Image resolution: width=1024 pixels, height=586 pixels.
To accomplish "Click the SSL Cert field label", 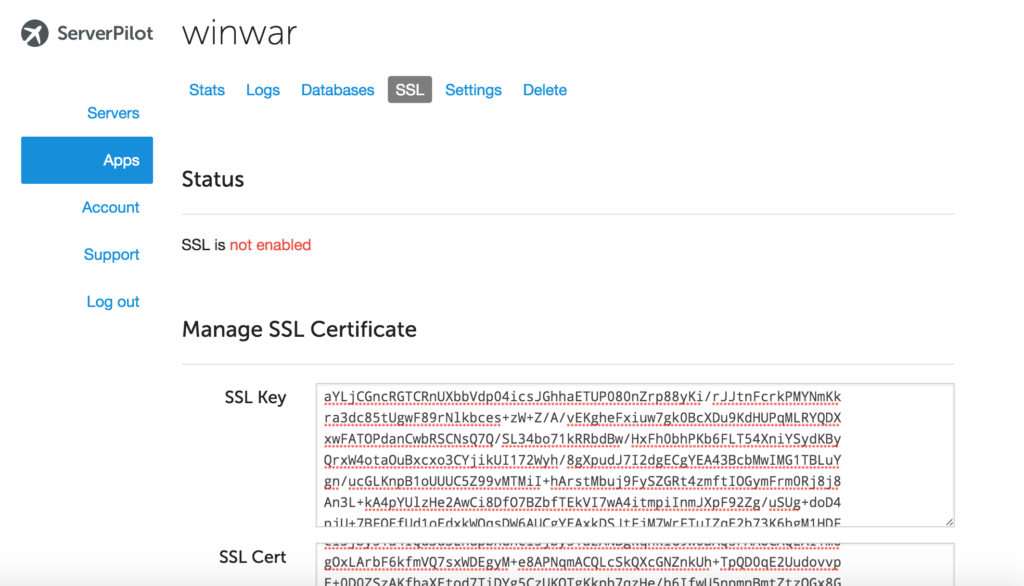I will click(253, 557).
